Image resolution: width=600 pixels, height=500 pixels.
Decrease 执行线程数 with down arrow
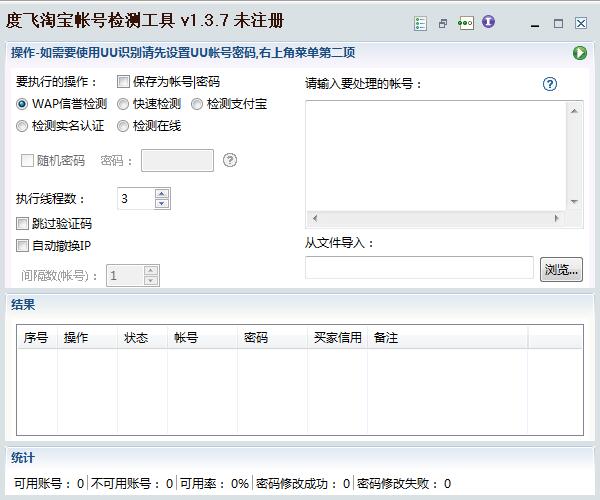[162, 204]
